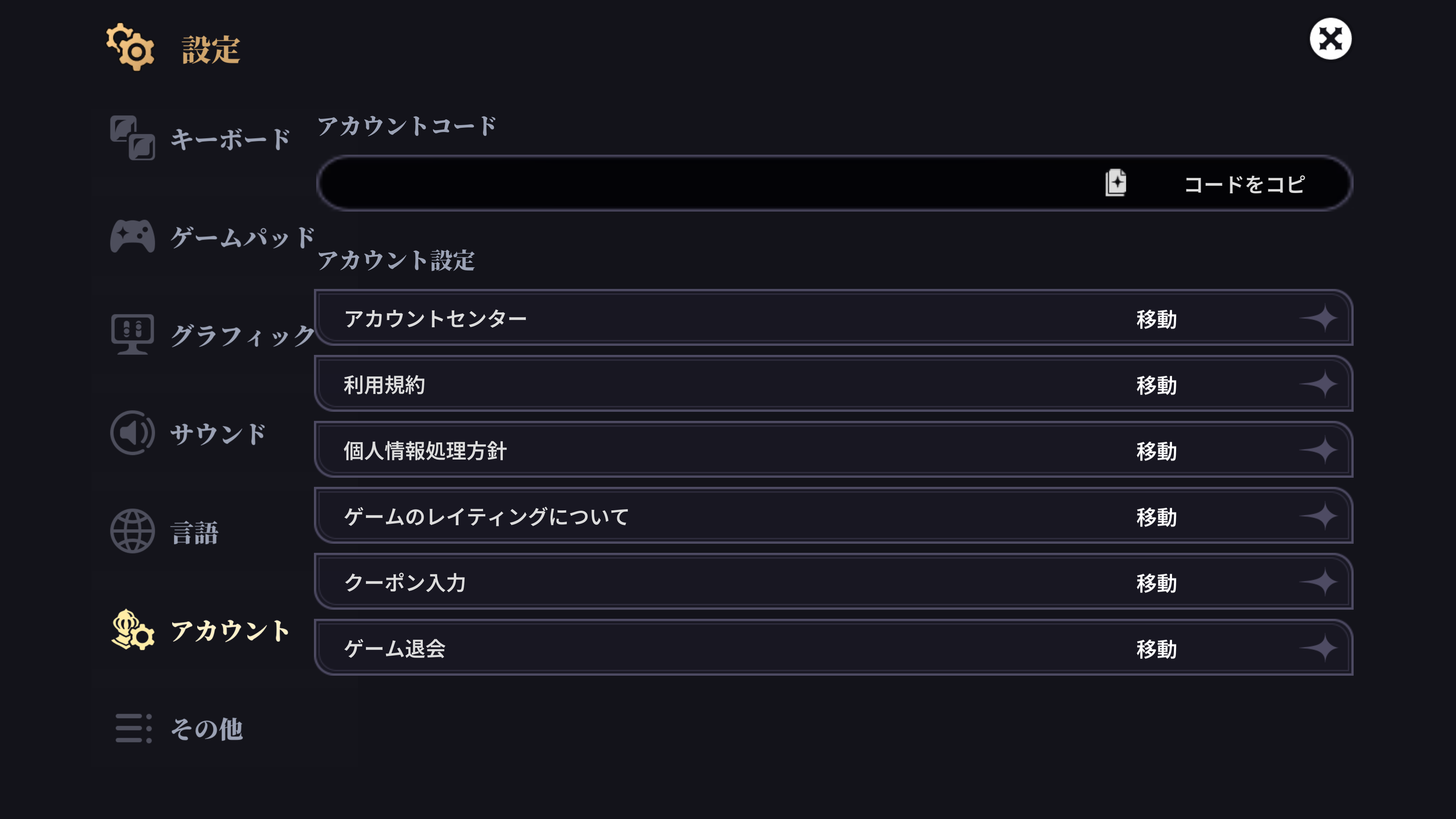Select the language globe icon
This screenshot has width=1456, height=819.
coord(132,531)
